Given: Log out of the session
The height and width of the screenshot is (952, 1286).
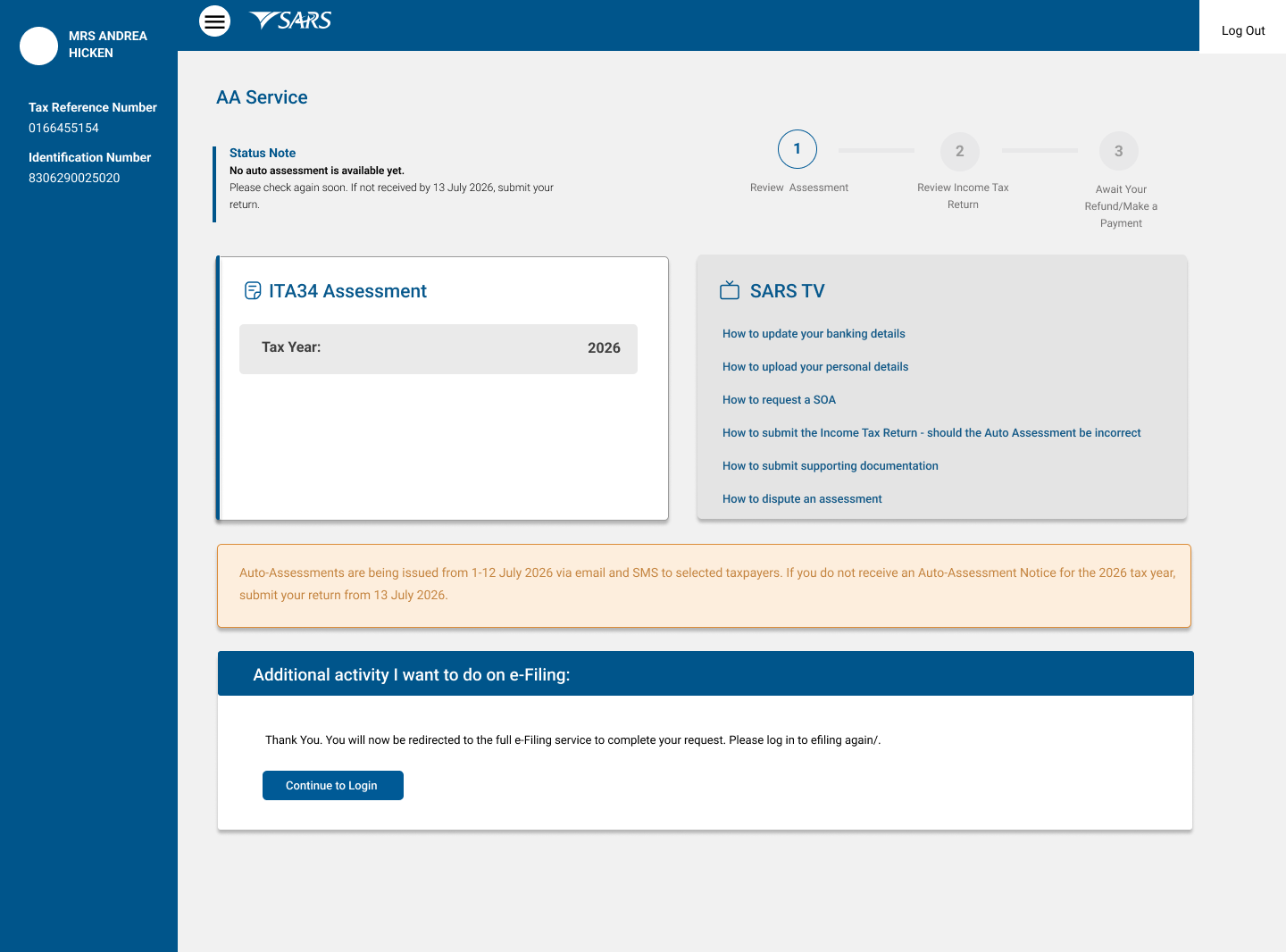Looking at the screenshot, I should 1243,30.
